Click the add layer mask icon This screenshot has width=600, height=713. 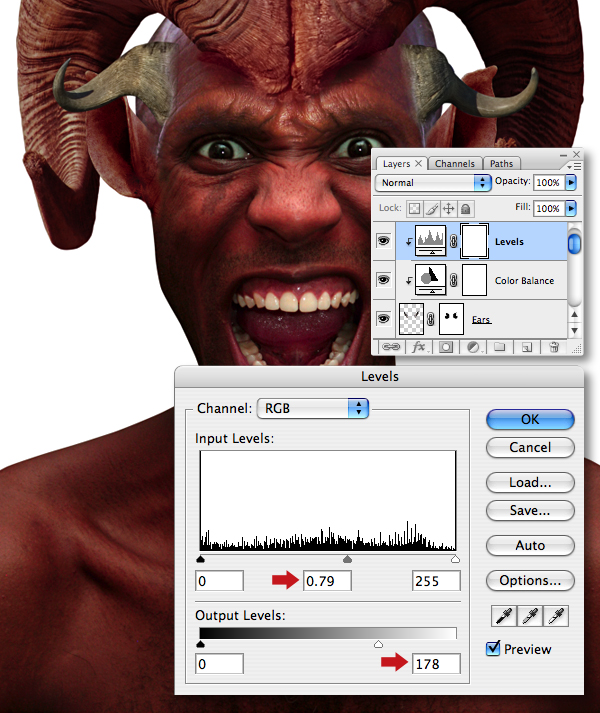(x=446, y=347)
